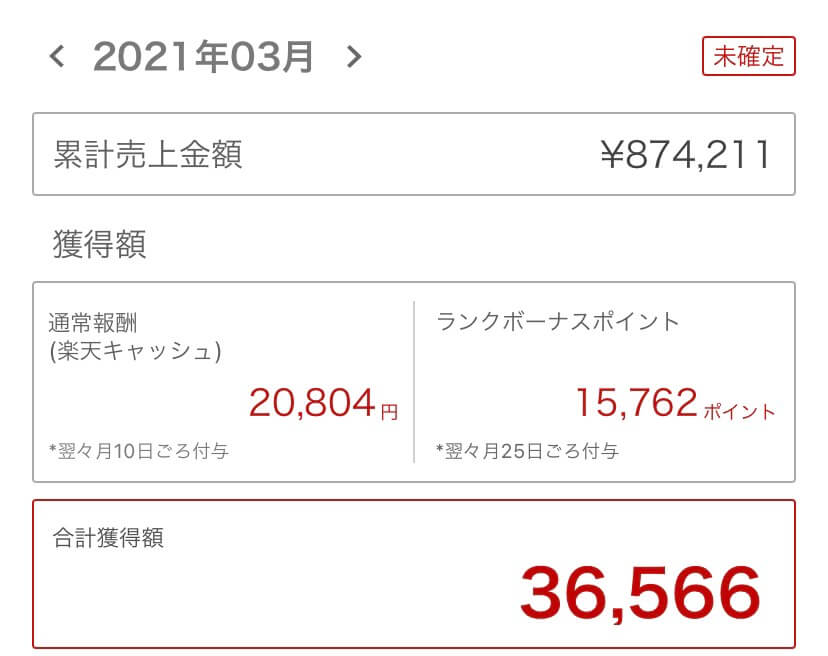This screenshot has height=656, width=828.
Task: Click the 円 unit beside 20,804
Action: point(389,410)
